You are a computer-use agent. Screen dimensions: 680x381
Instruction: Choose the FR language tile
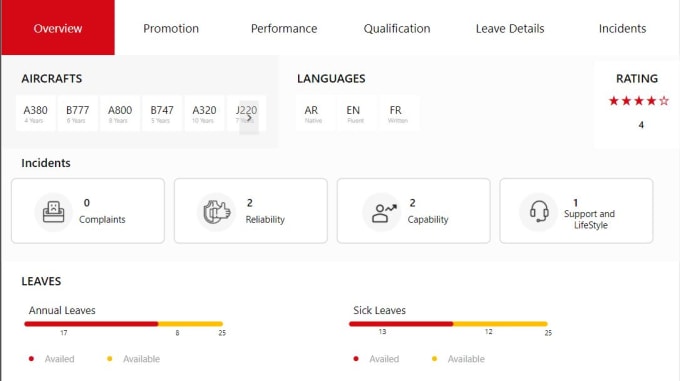click(x=398, y=114)
